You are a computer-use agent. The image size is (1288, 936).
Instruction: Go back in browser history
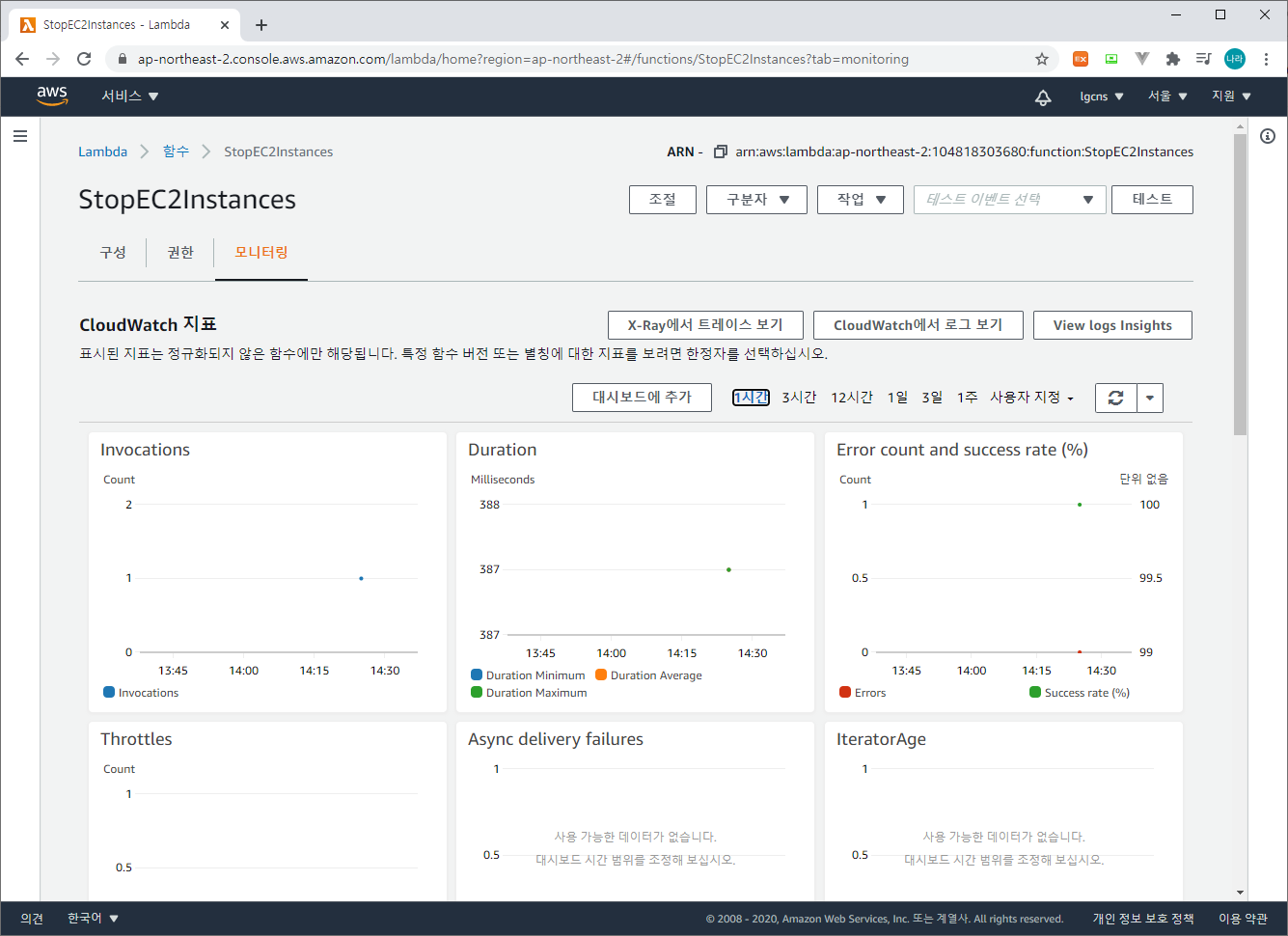pyautogui.click(x=22, y=59)
